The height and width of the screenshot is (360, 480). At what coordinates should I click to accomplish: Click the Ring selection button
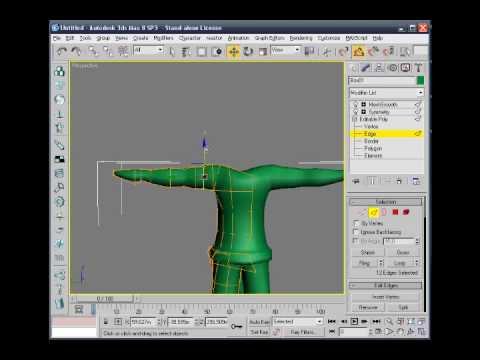365,263
